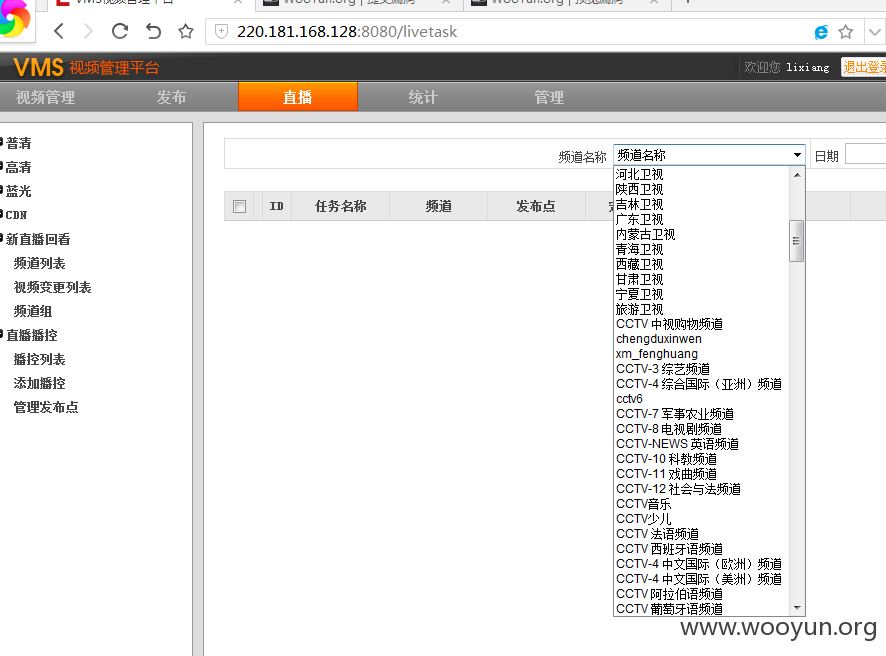Choose 宁夏卫视 from the channel list
This screenshot has width=886, height=656.
(701, 294)
